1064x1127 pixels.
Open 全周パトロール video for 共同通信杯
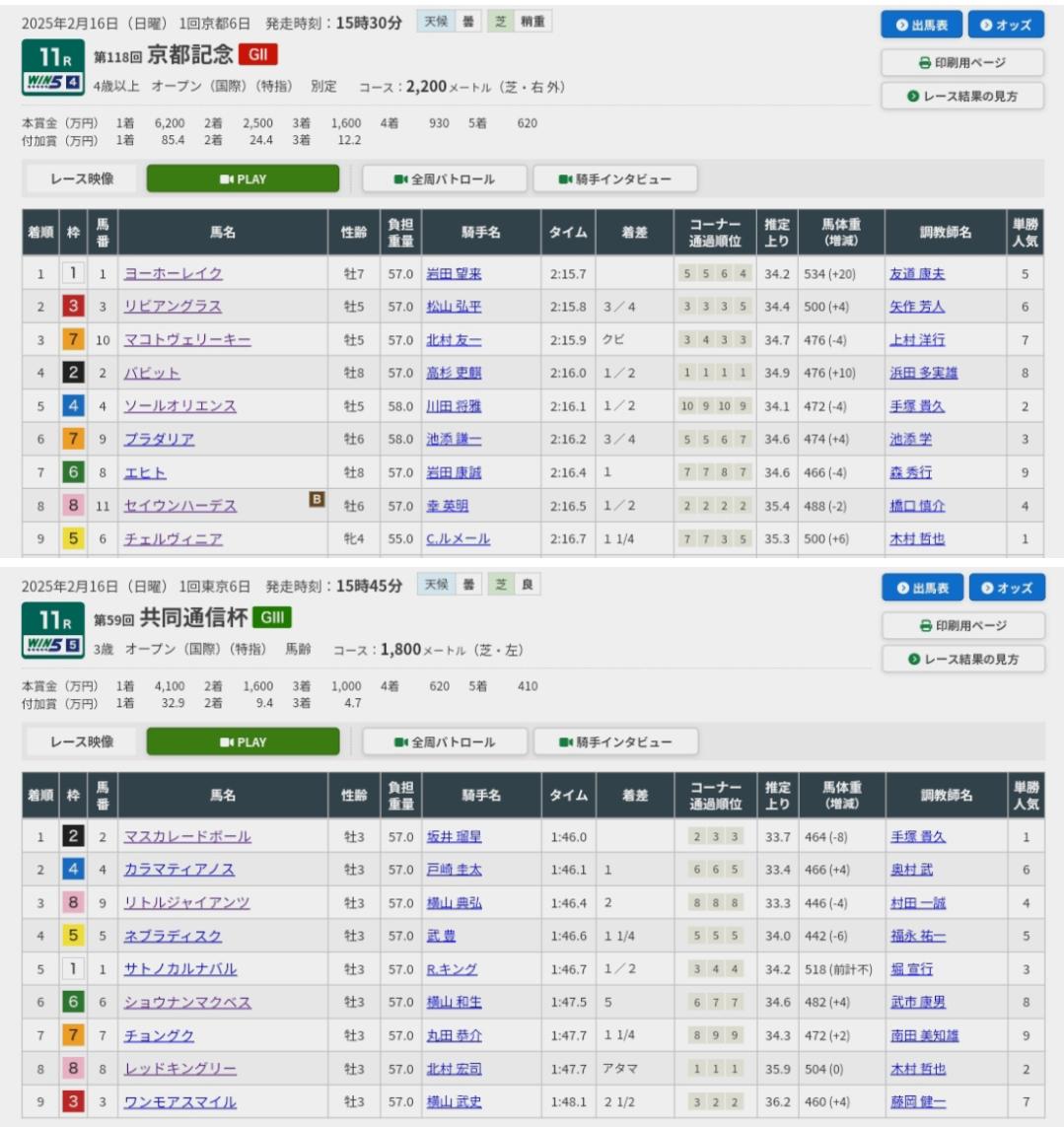[x=444, y=742]
